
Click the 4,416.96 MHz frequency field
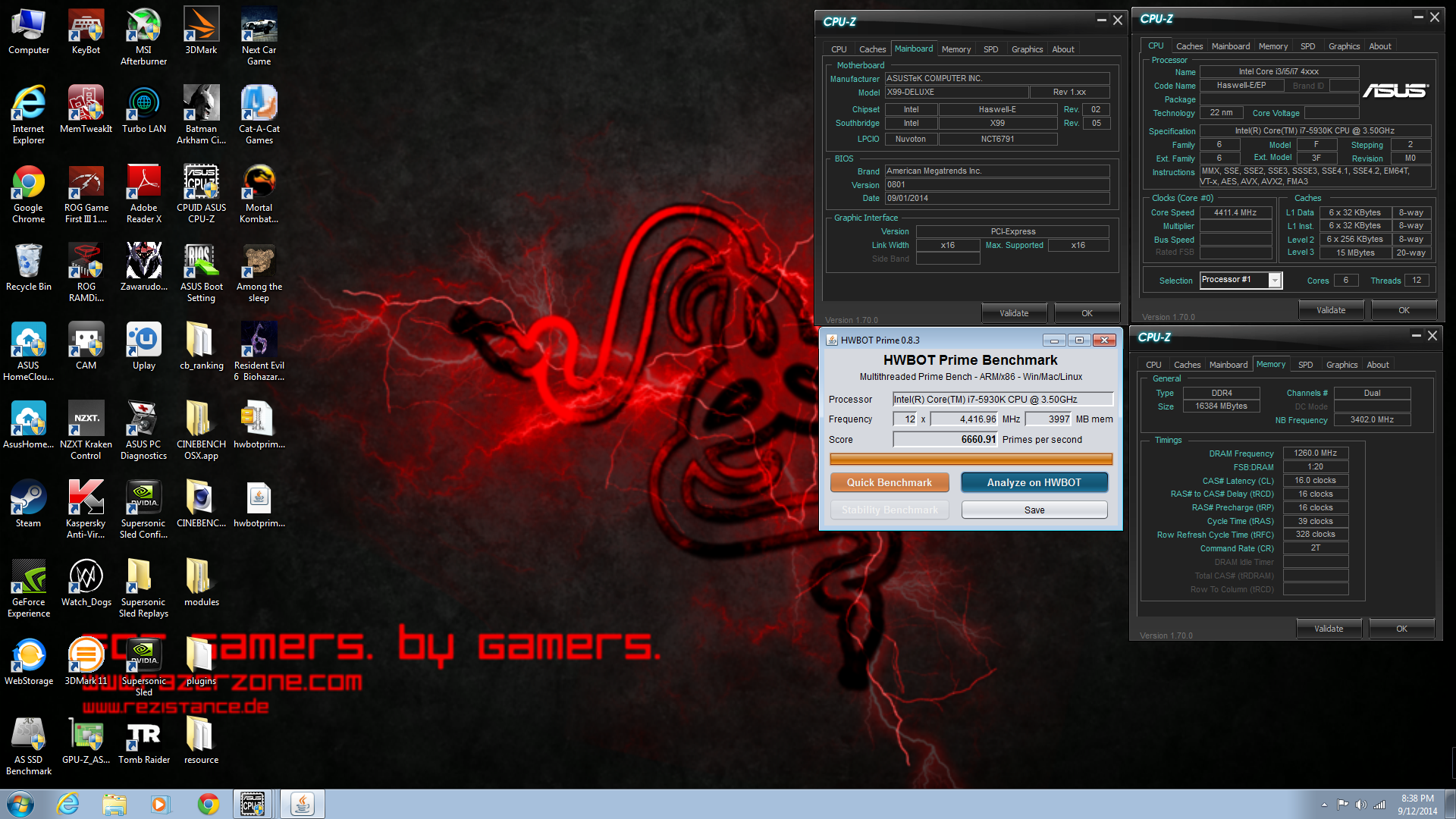pos(964,419)
